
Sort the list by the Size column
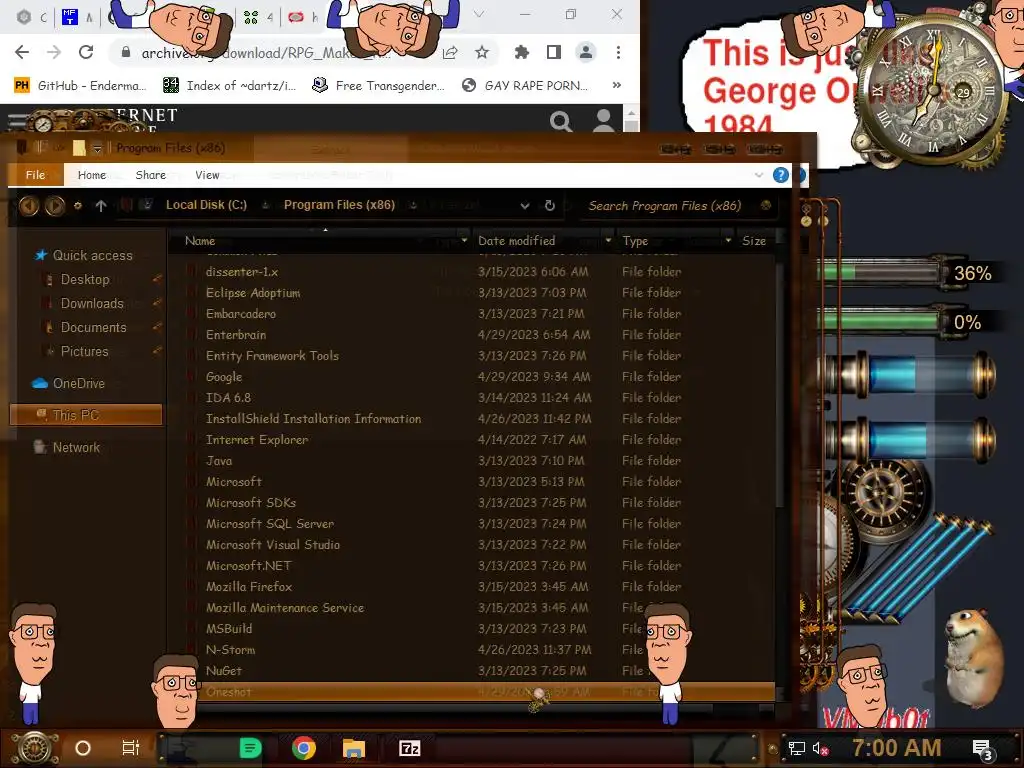(754, 241)
